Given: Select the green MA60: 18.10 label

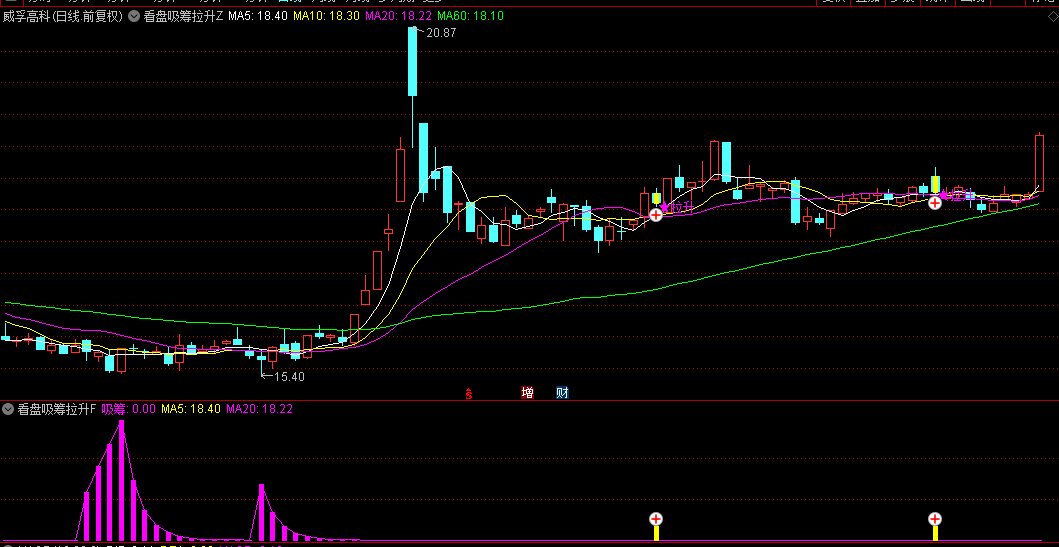Looking at the screenshot, I should pyautogui.click(x=471, y=16).
